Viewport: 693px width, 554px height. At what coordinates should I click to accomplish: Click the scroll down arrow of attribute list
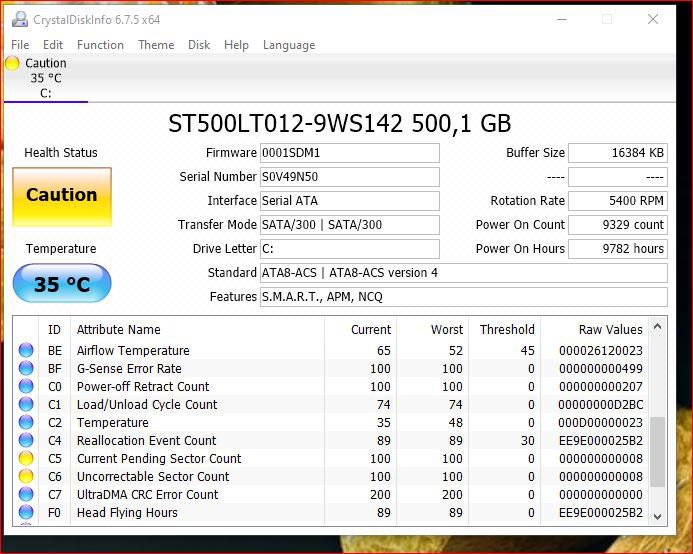tap(657, 516)
